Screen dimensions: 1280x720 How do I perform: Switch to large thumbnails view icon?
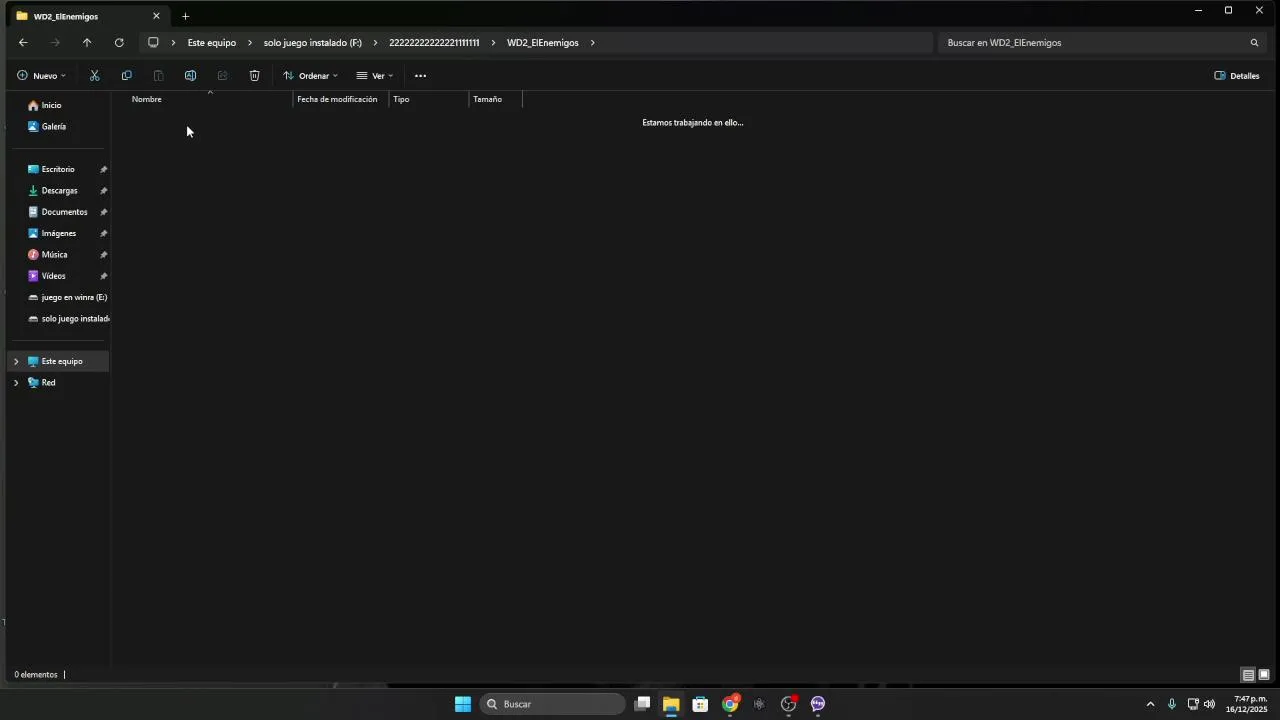[1264, 675]
